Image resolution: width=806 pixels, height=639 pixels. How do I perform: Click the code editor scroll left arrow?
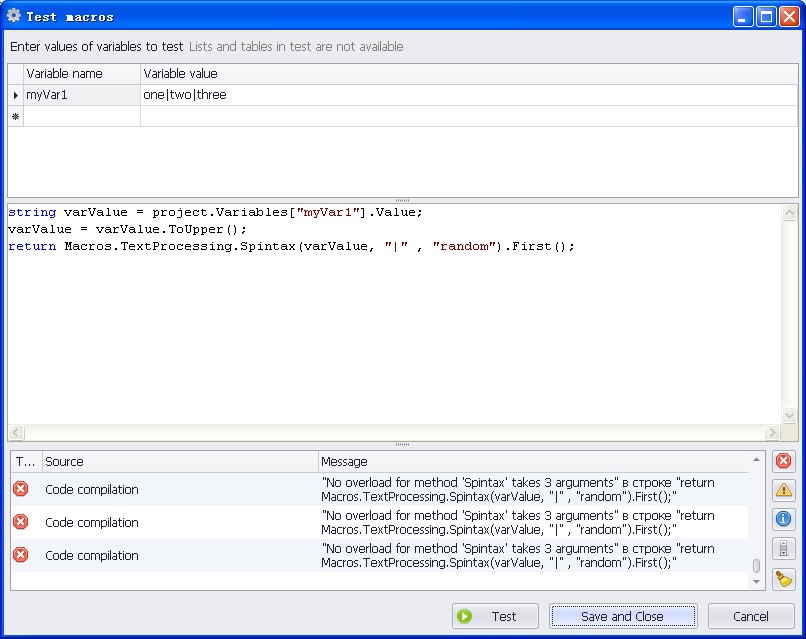tap(16, 432)
